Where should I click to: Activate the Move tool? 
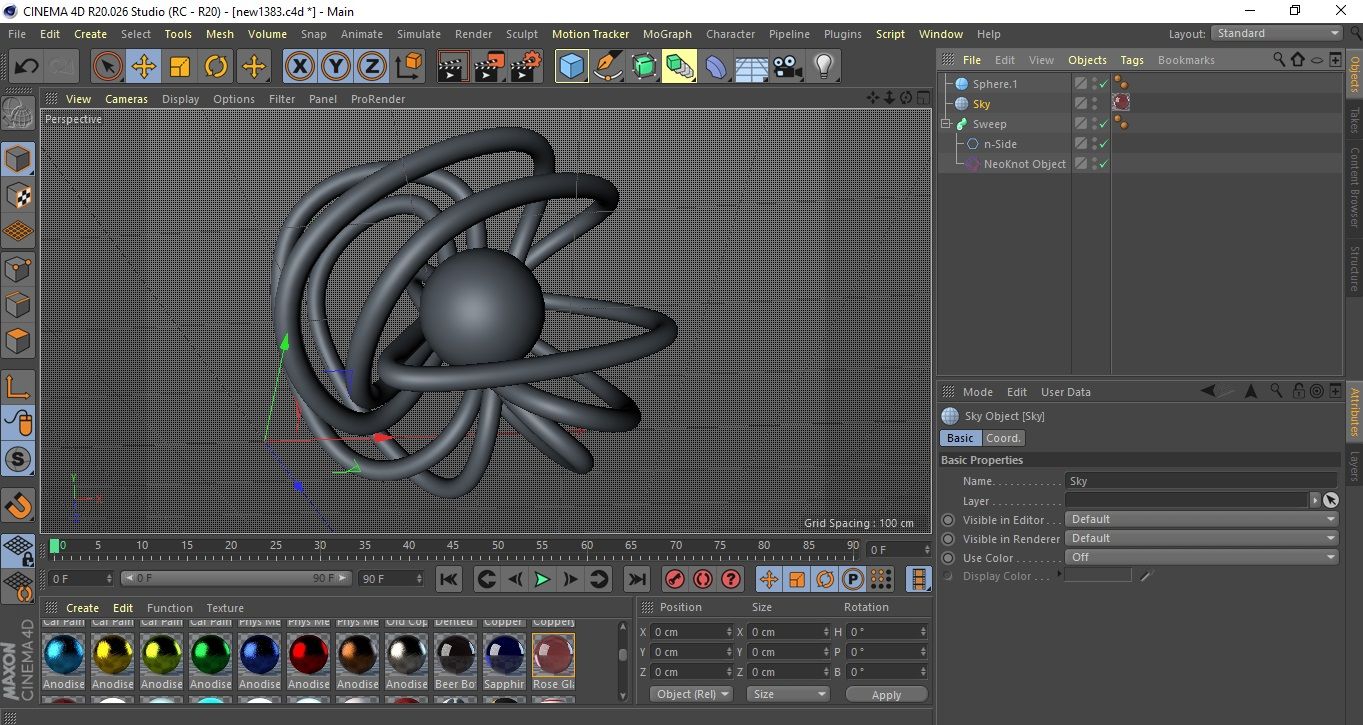(144, 67)
